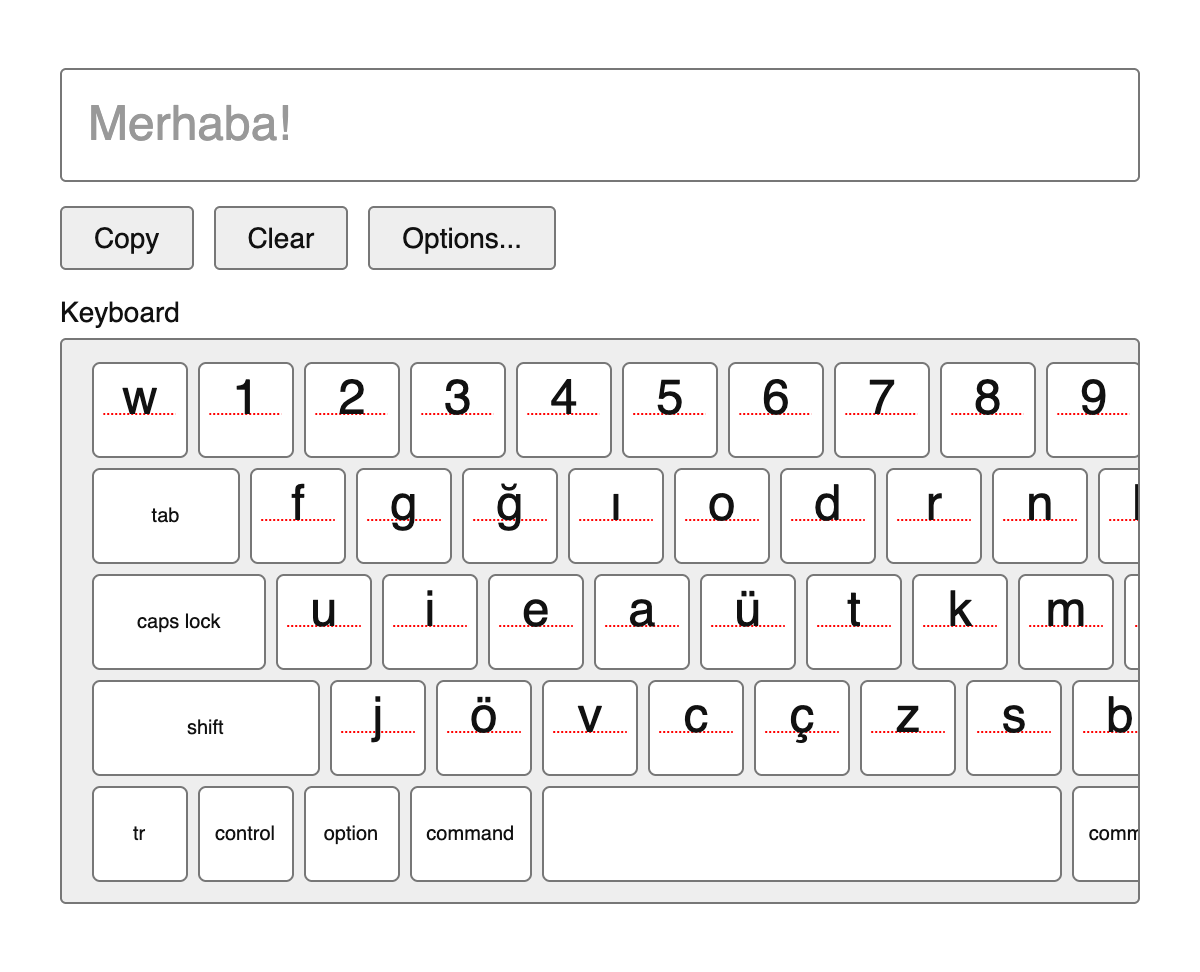The image size is (1200, 972).
Task: Toggle the option modifier key
Action: click(352, 834)
